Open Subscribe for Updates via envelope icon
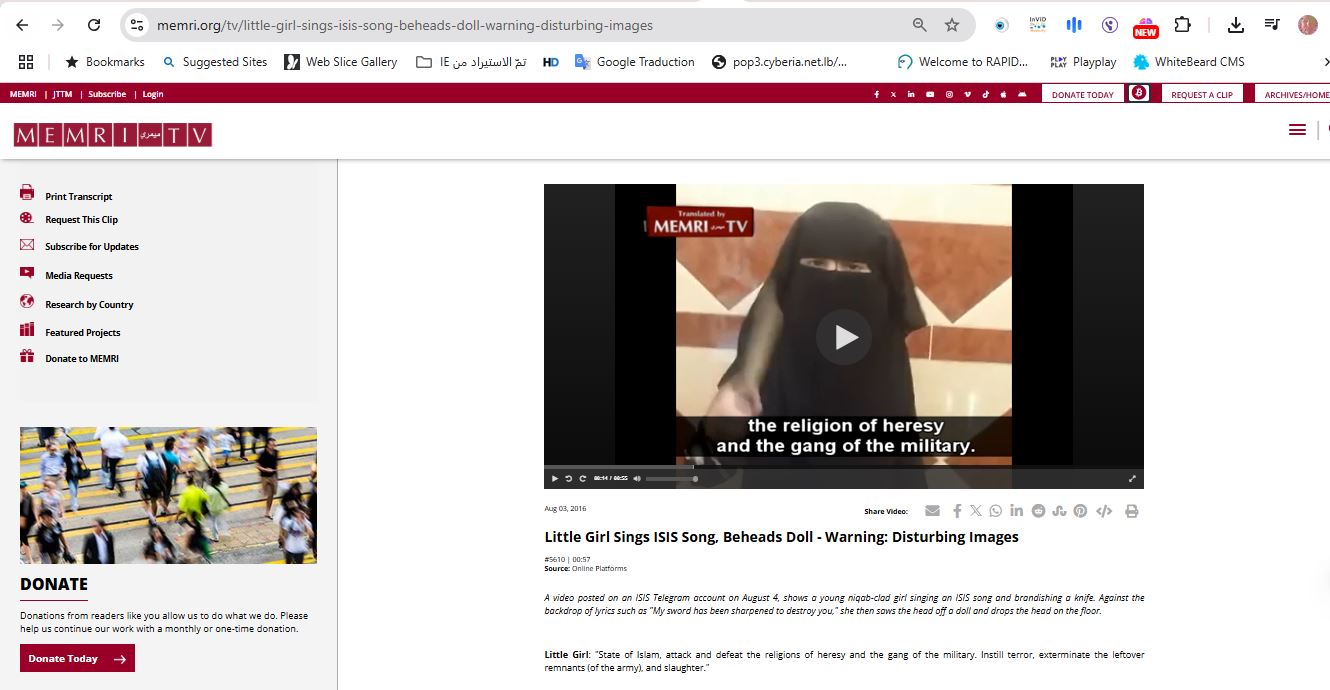This screenshot has width=1330, height=690. pos(29,246)
